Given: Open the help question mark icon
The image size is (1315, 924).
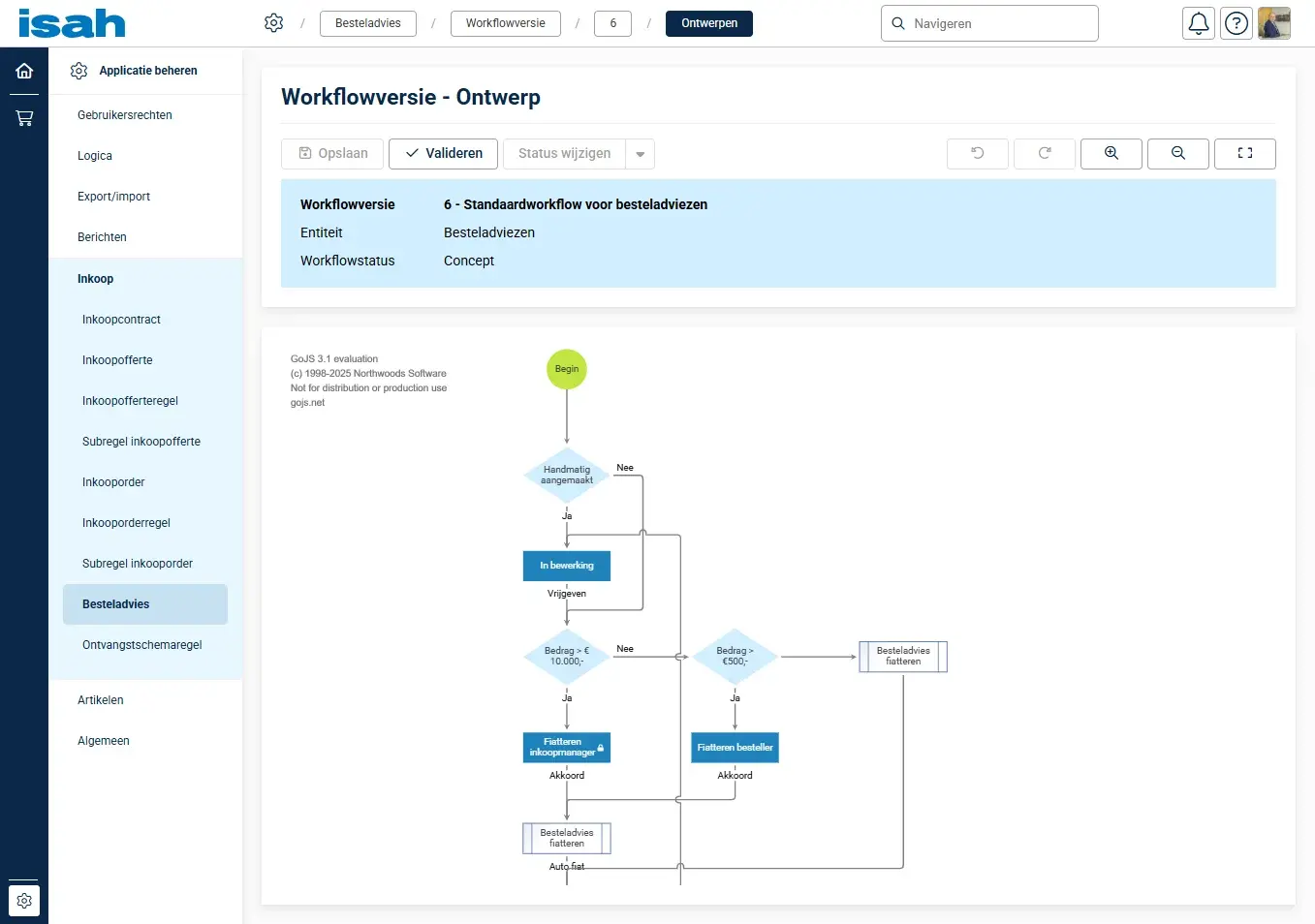Looking at the screenshot, I should (1237, 23).
